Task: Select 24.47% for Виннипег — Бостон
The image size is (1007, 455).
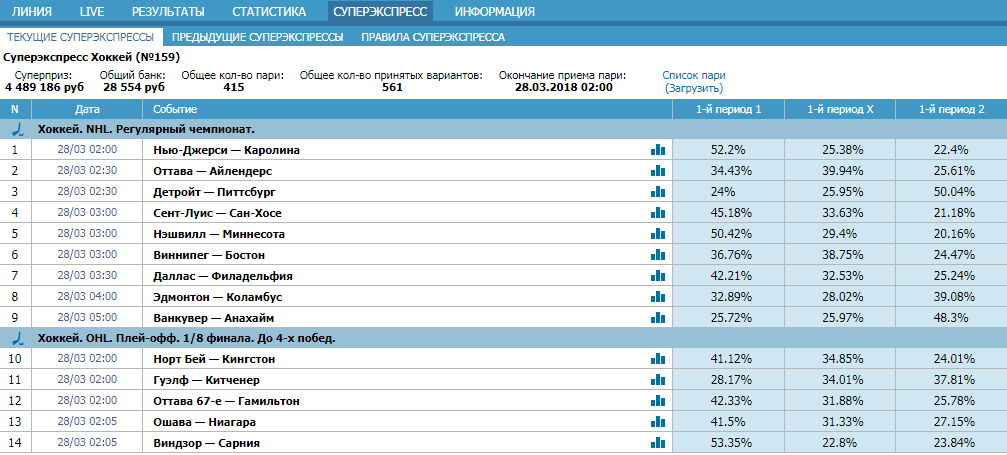Action: tap(952, 254)
